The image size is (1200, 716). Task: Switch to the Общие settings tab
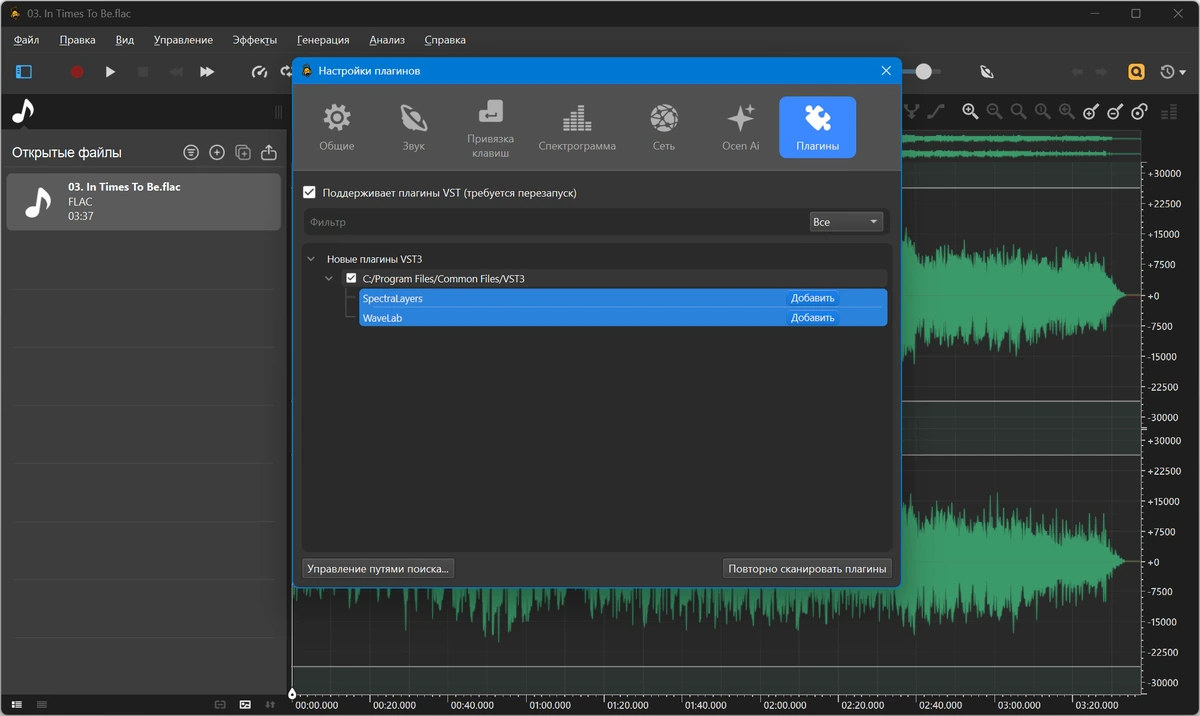pos(337,127)
